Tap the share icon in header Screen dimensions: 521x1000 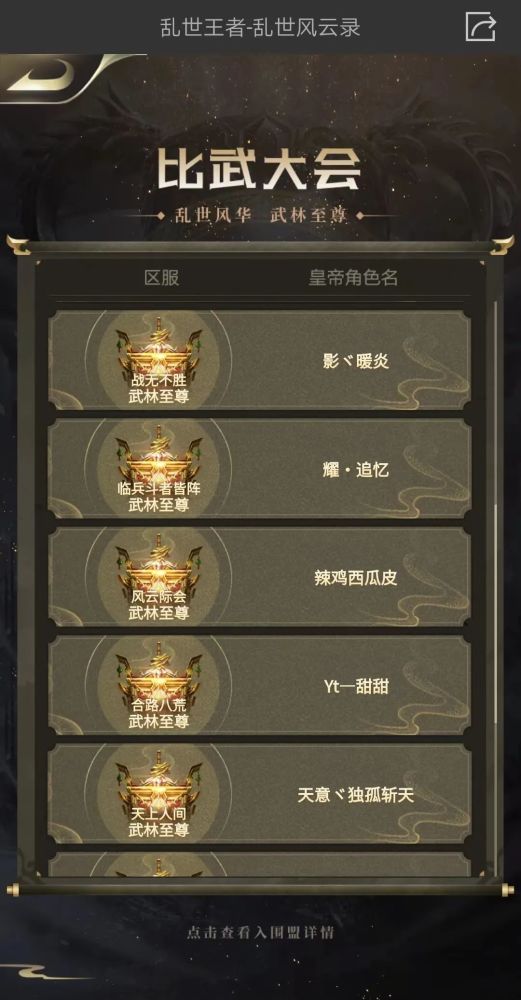pos(480,27)
